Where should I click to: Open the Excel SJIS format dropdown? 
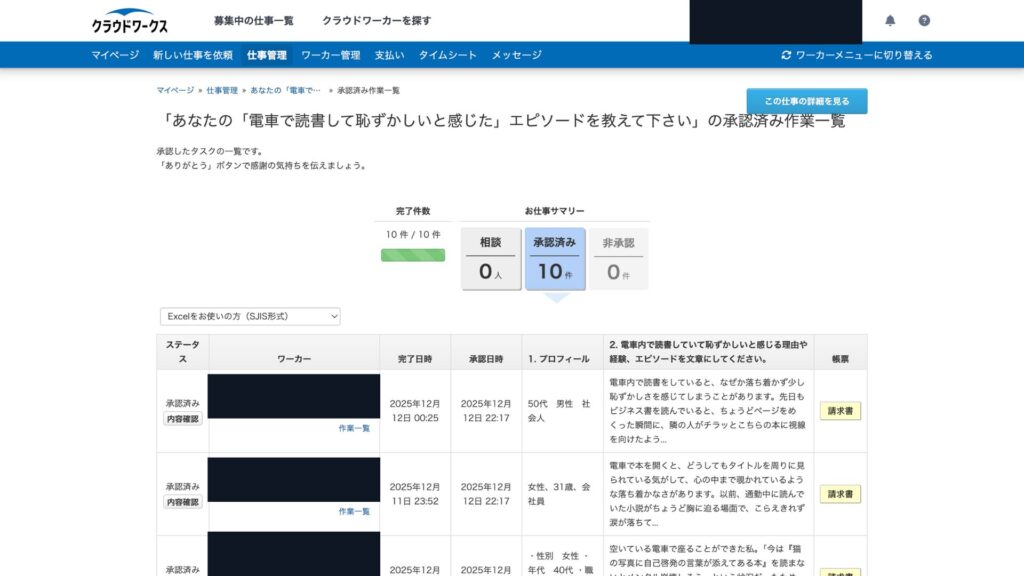click(250, 316)
